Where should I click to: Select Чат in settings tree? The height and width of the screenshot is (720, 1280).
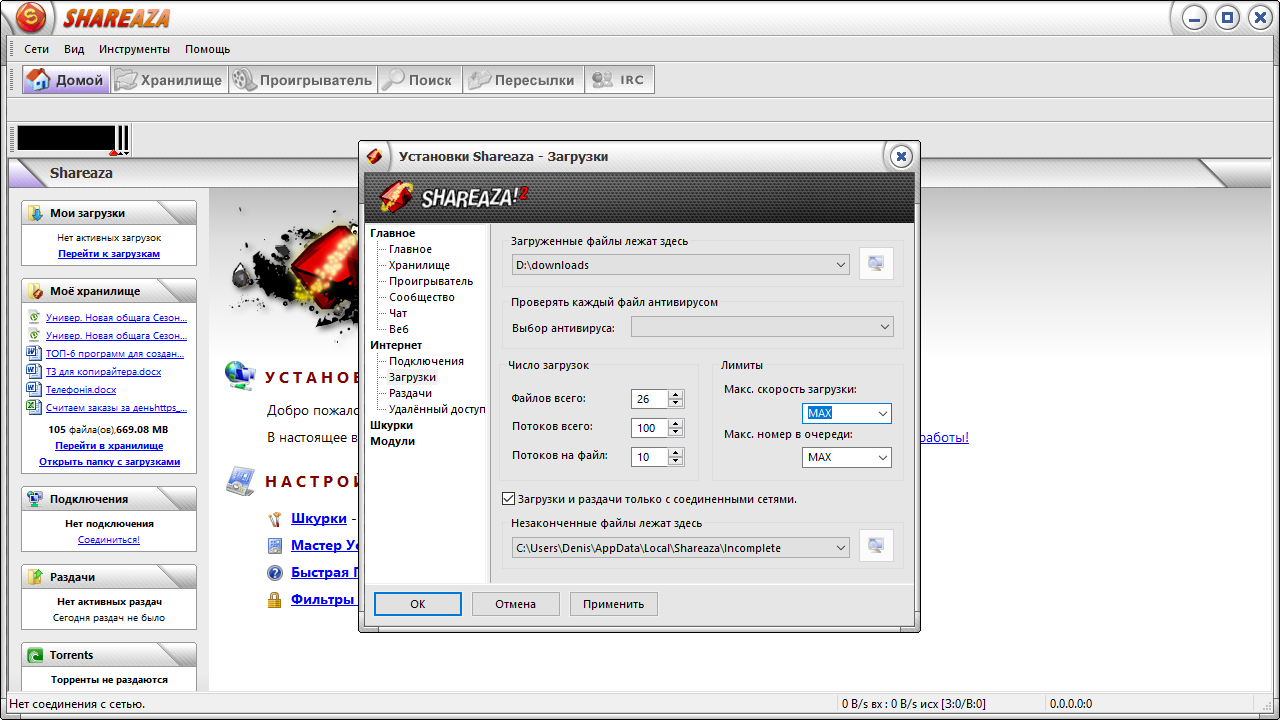point(398,313)
